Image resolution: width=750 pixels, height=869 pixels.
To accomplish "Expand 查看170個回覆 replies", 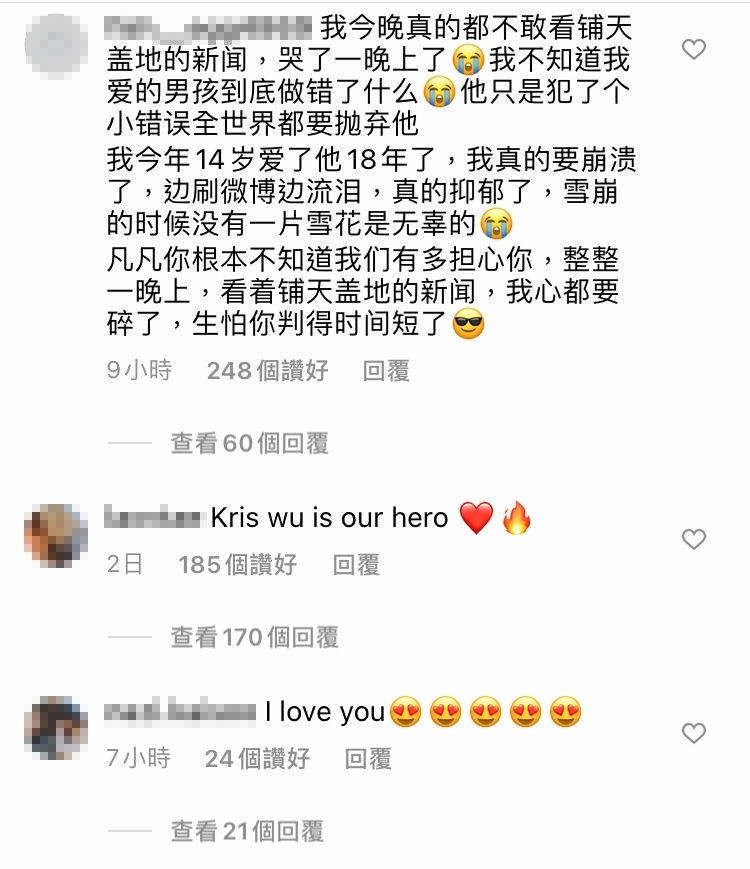I will tap(254, 637).
